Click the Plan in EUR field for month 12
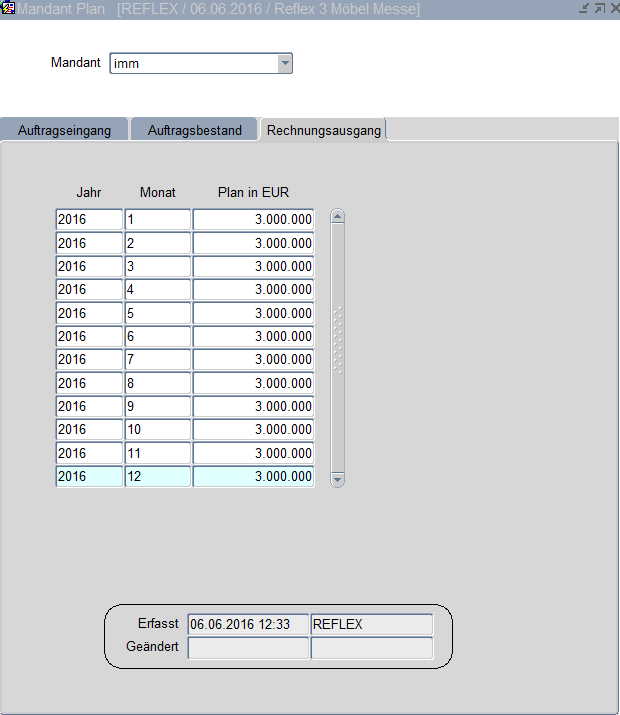 (253, 477)
